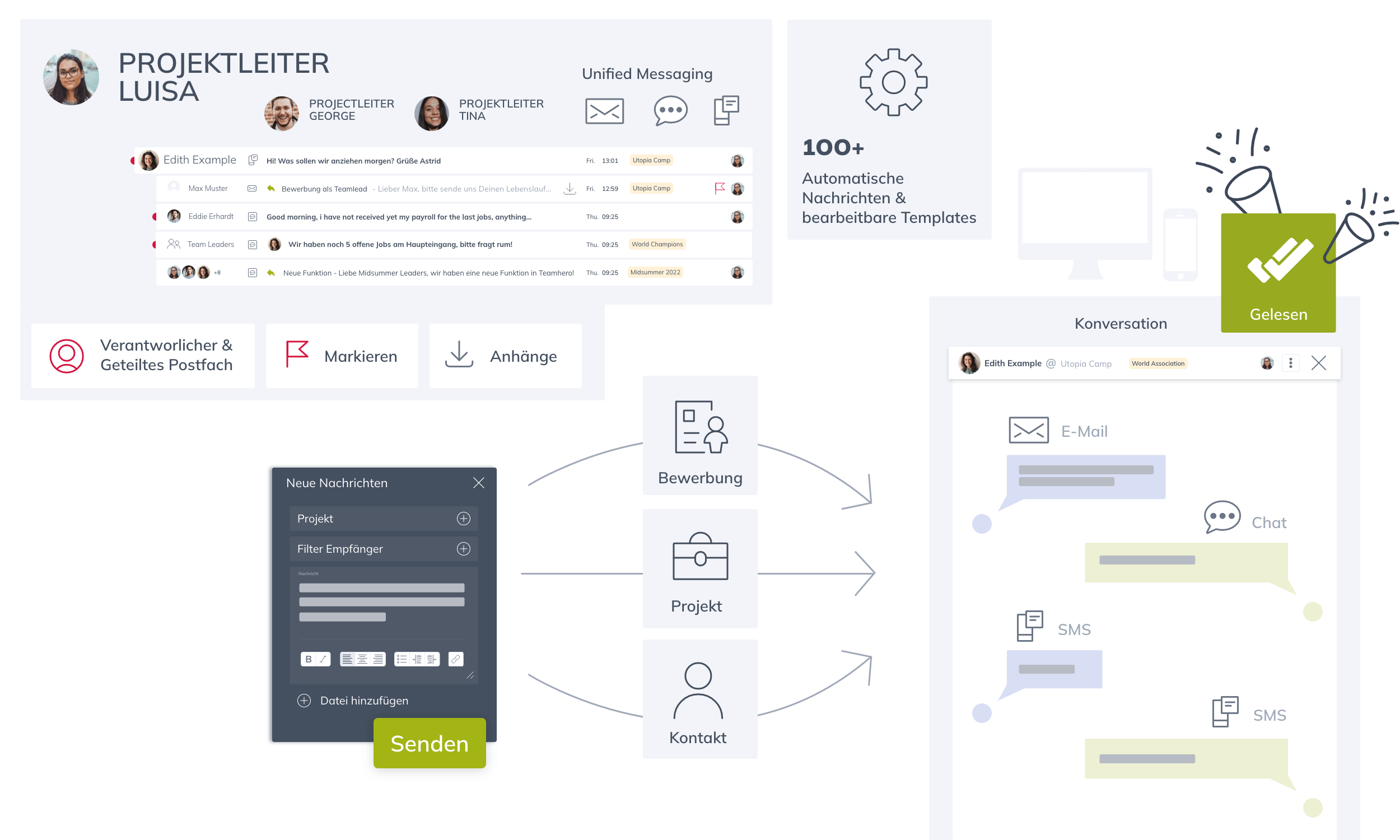The height and width of the screenshot is (840, 1400).
Task: Align message text right
Action: pyautogui.click(x=377, y=659)
